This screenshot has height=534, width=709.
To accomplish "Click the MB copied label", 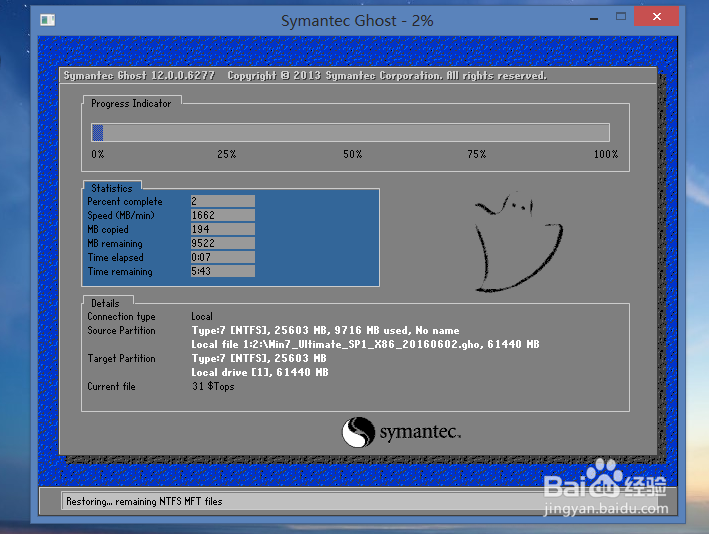I will pos(108,229).
